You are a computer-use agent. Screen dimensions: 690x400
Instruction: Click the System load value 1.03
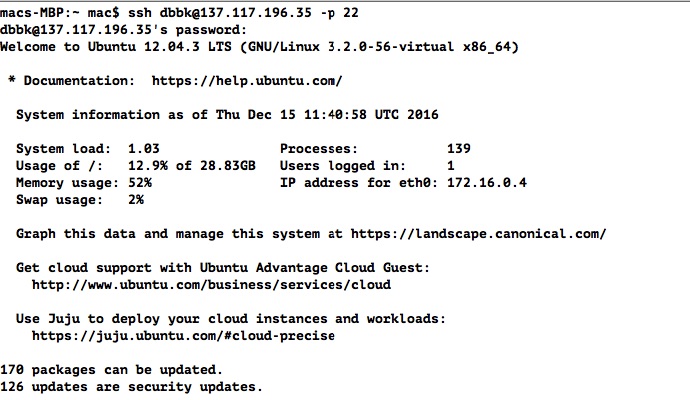(144, 148)
